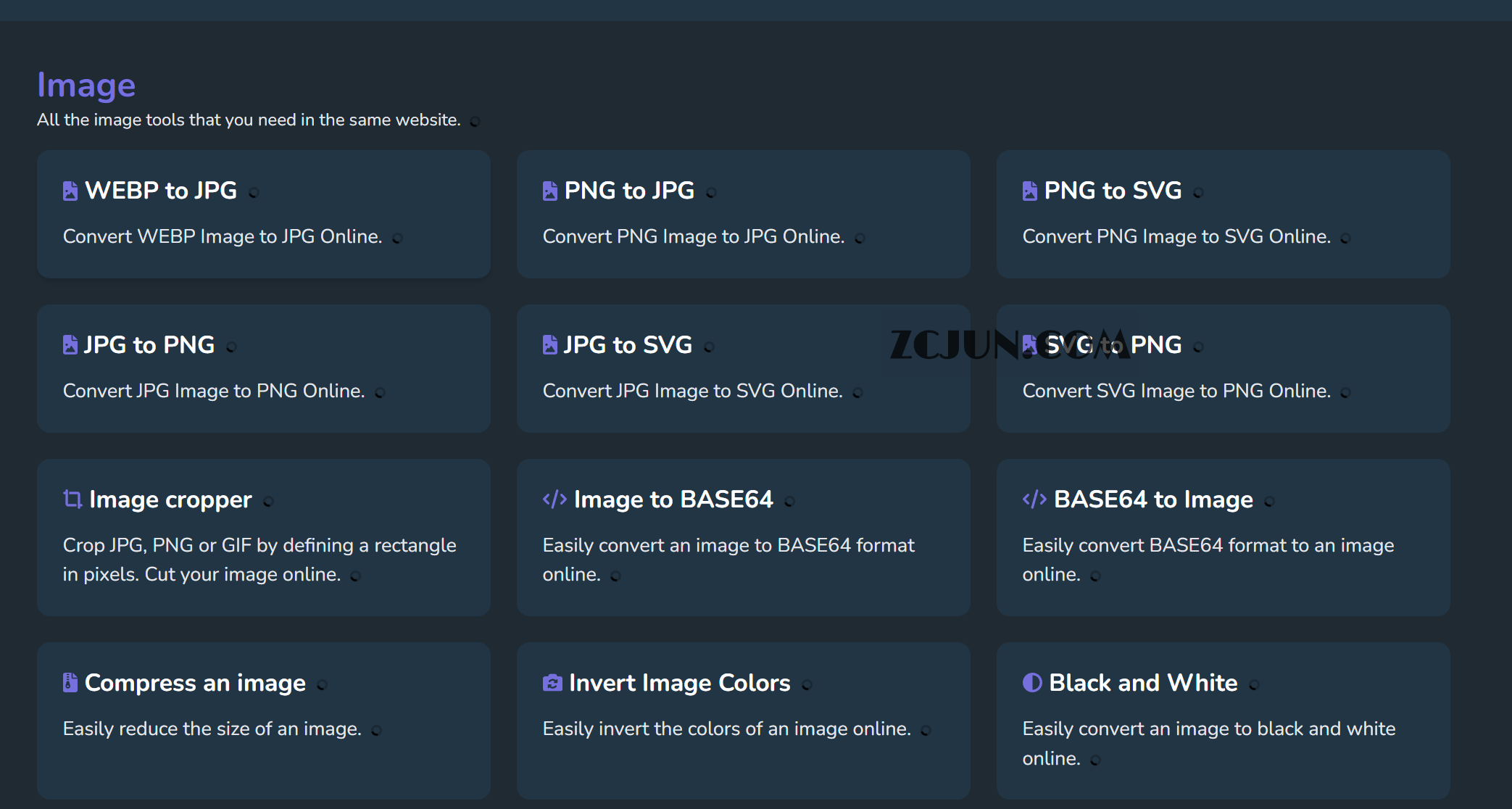
Task: Click the Image to BASE64 code icon
Action: tap(554, 499)
